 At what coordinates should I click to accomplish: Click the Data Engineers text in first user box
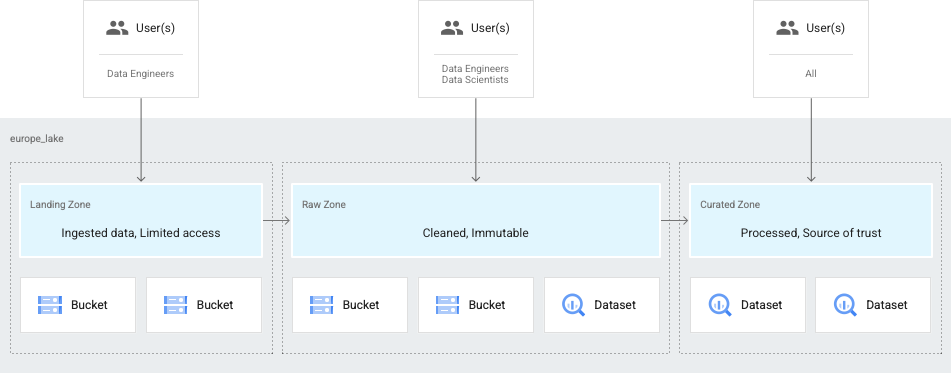point(141,74)
